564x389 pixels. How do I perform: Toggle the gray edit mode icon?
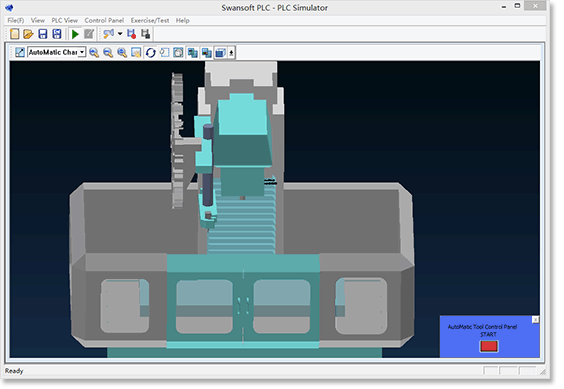pyautogui.click(x=89, y=34)
